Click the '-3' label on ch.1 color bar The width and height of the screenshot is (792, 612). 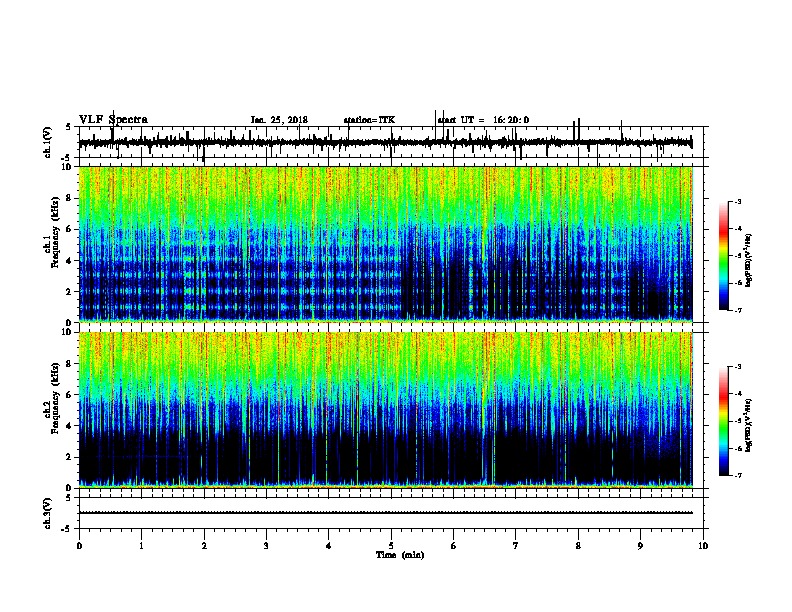[738, 201]
